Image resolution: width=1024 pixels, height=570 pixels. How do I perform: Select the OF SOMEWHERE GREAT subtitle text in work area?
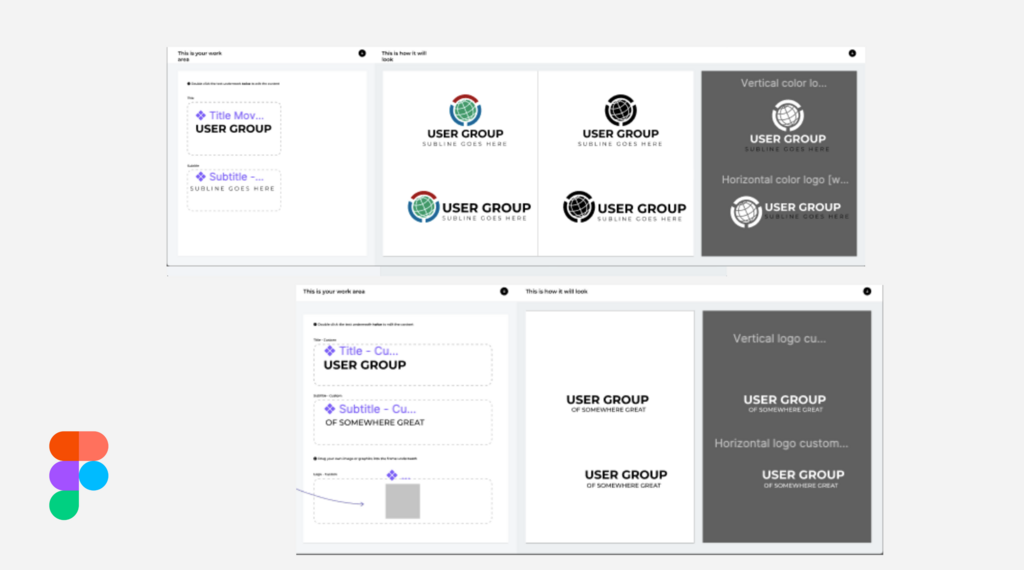375,422
